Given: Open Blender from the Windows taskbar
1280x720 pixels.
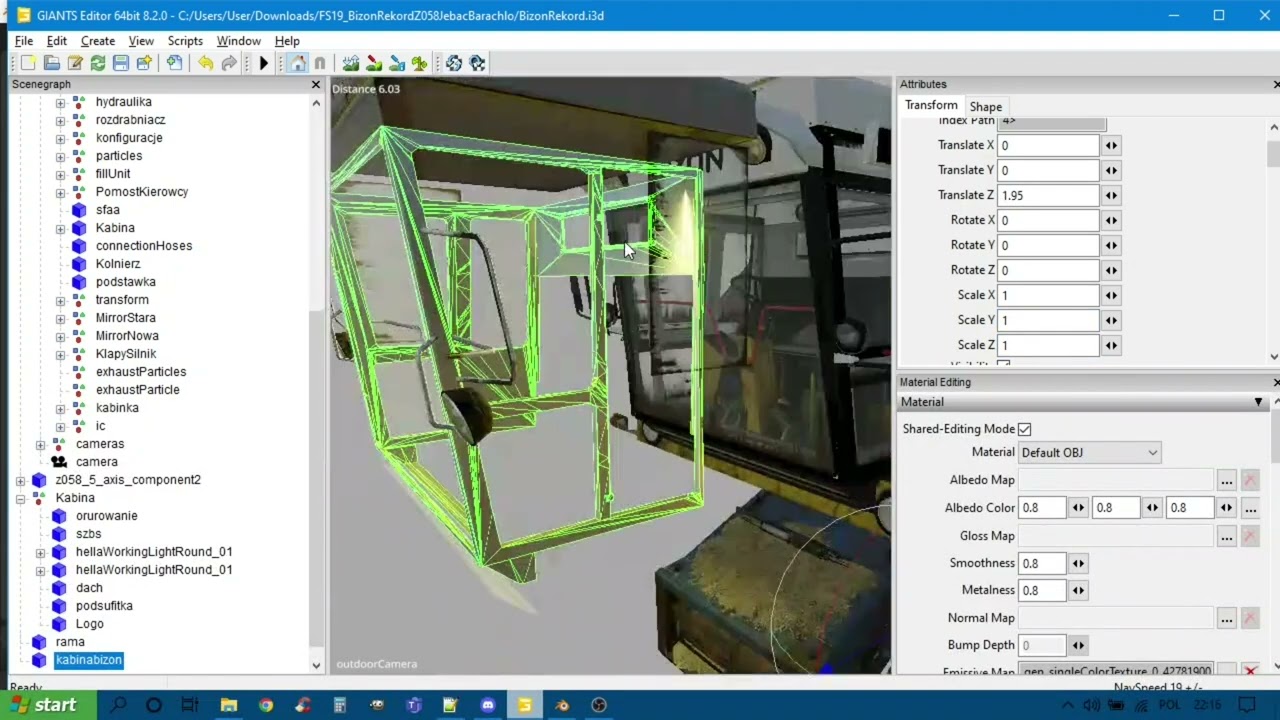Looking at the screenshot, I should 562,705.
